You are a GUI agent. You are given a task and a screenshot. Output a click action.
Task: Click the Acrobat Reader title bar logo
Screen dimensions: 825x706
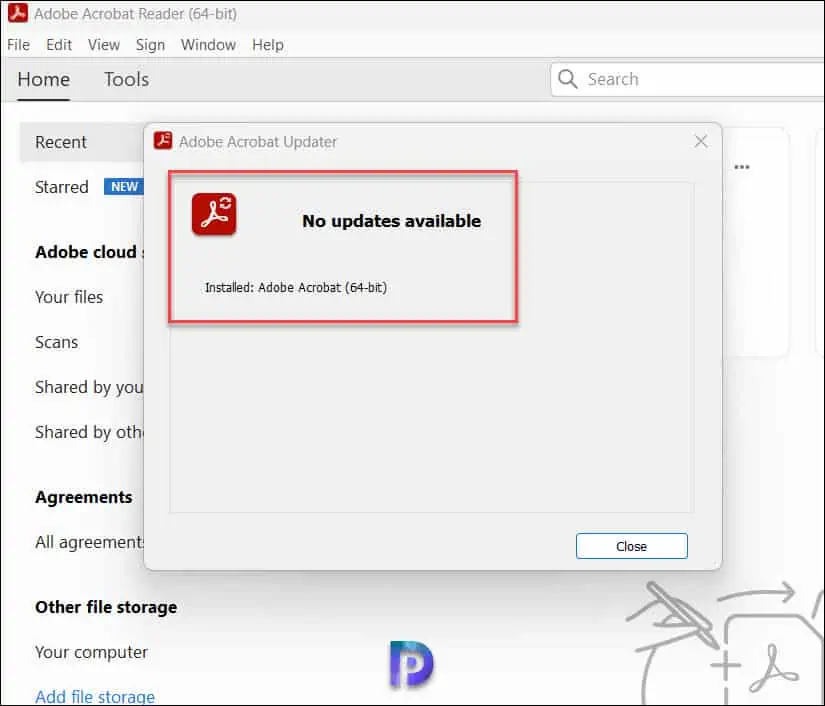[18, 13]
